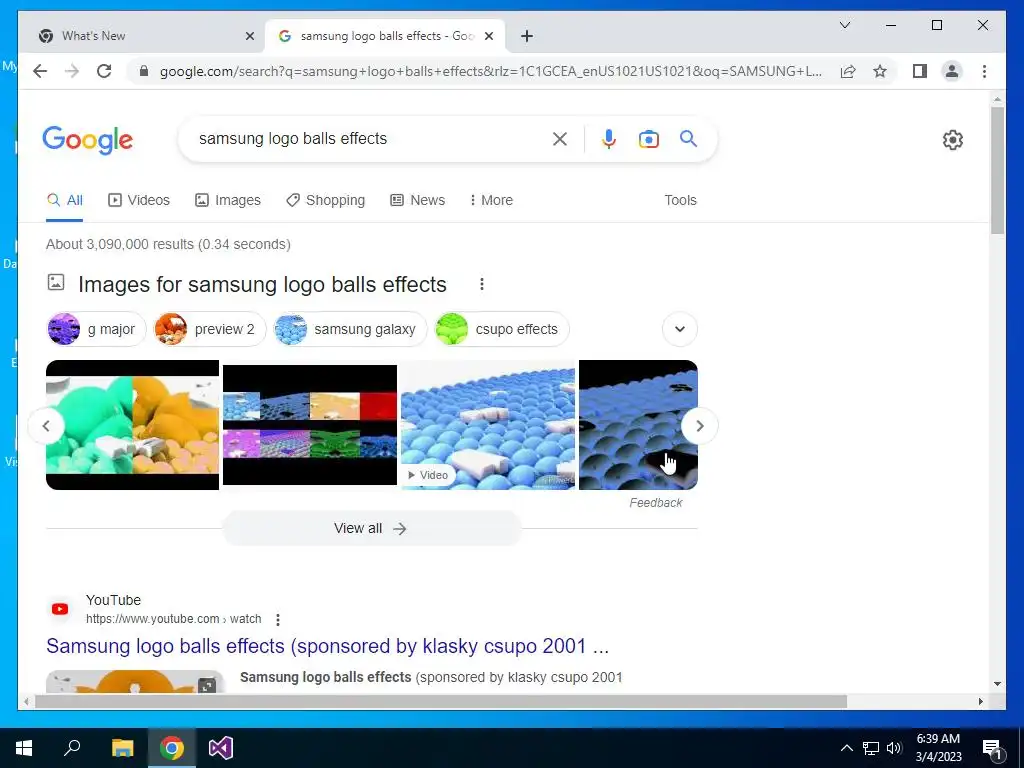Screen dimensions: 1024x768
Task: Click the Google logo
Action: click(88, 140)
